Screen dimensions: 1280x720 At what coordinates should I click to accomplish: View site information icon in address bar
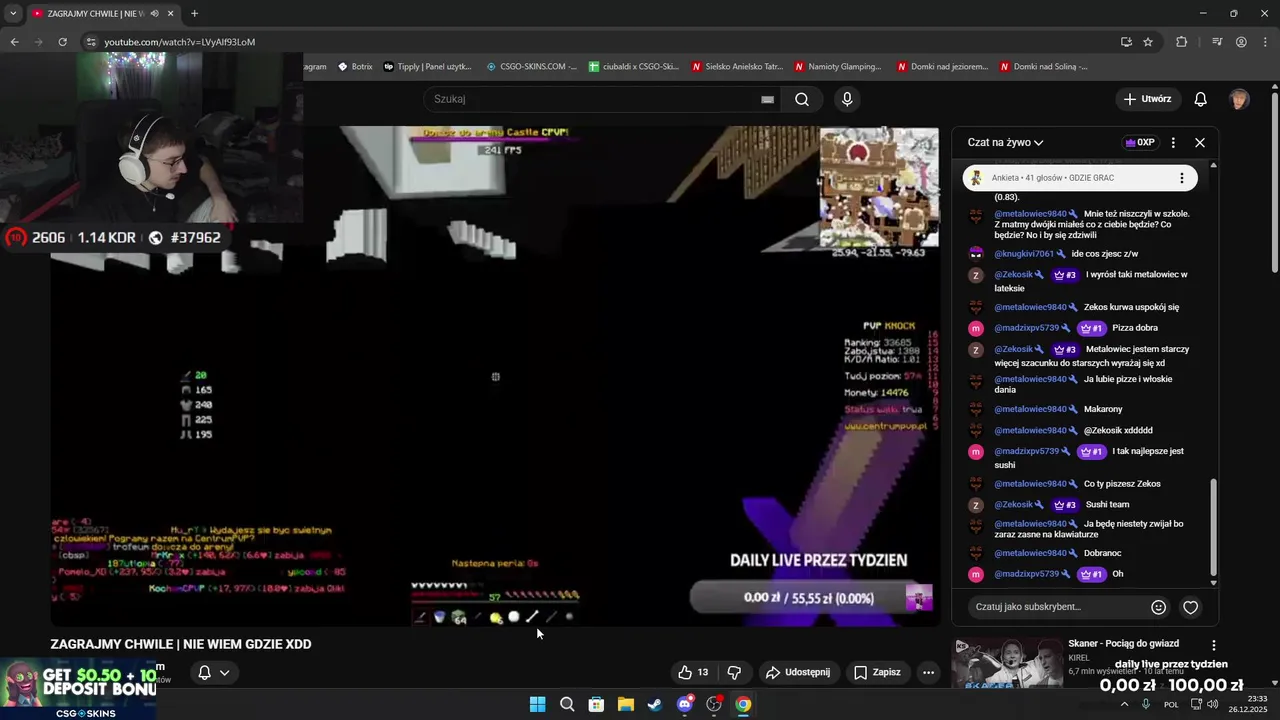[x=91, y=42]
